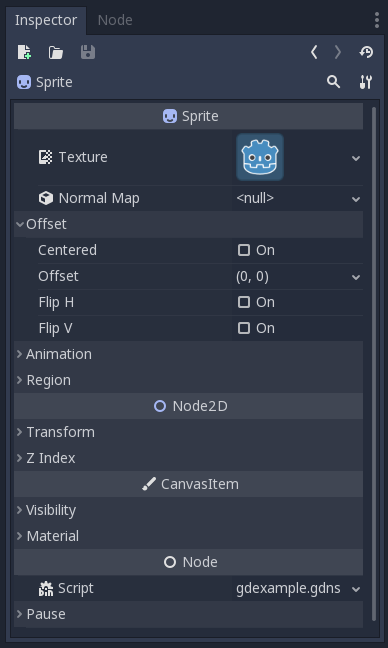Image resolution: width=388 pixels, height=648 pixels.
Task: Select the Inspector tab
Action: pyautogui.click(x=46, y=20)
